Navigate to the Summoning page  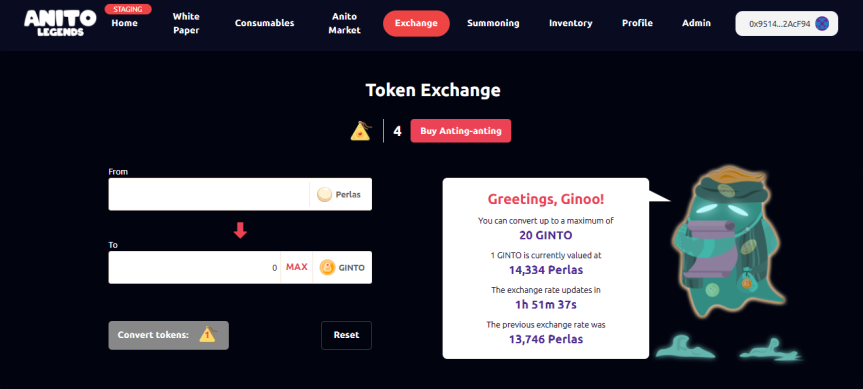[x=493, y=23]
